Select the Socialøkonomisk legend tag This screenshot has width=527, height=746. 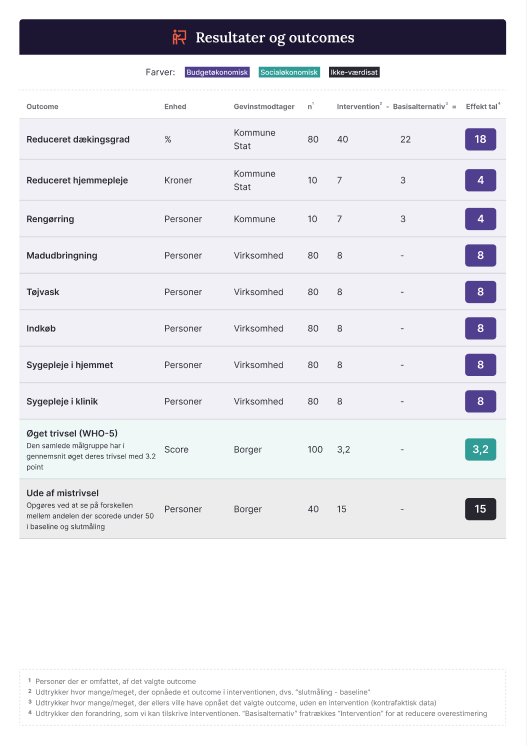click(x=289, y=72)
